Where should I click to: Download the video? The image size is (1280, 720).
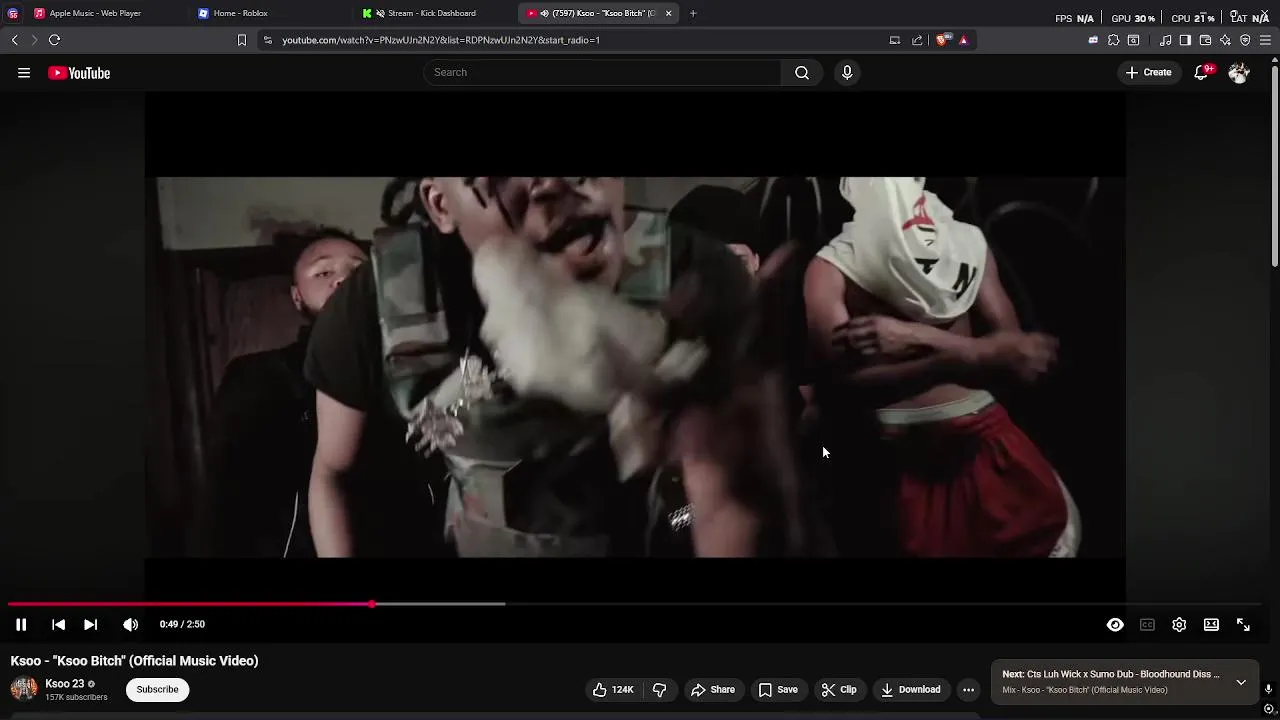click(910, 689)
